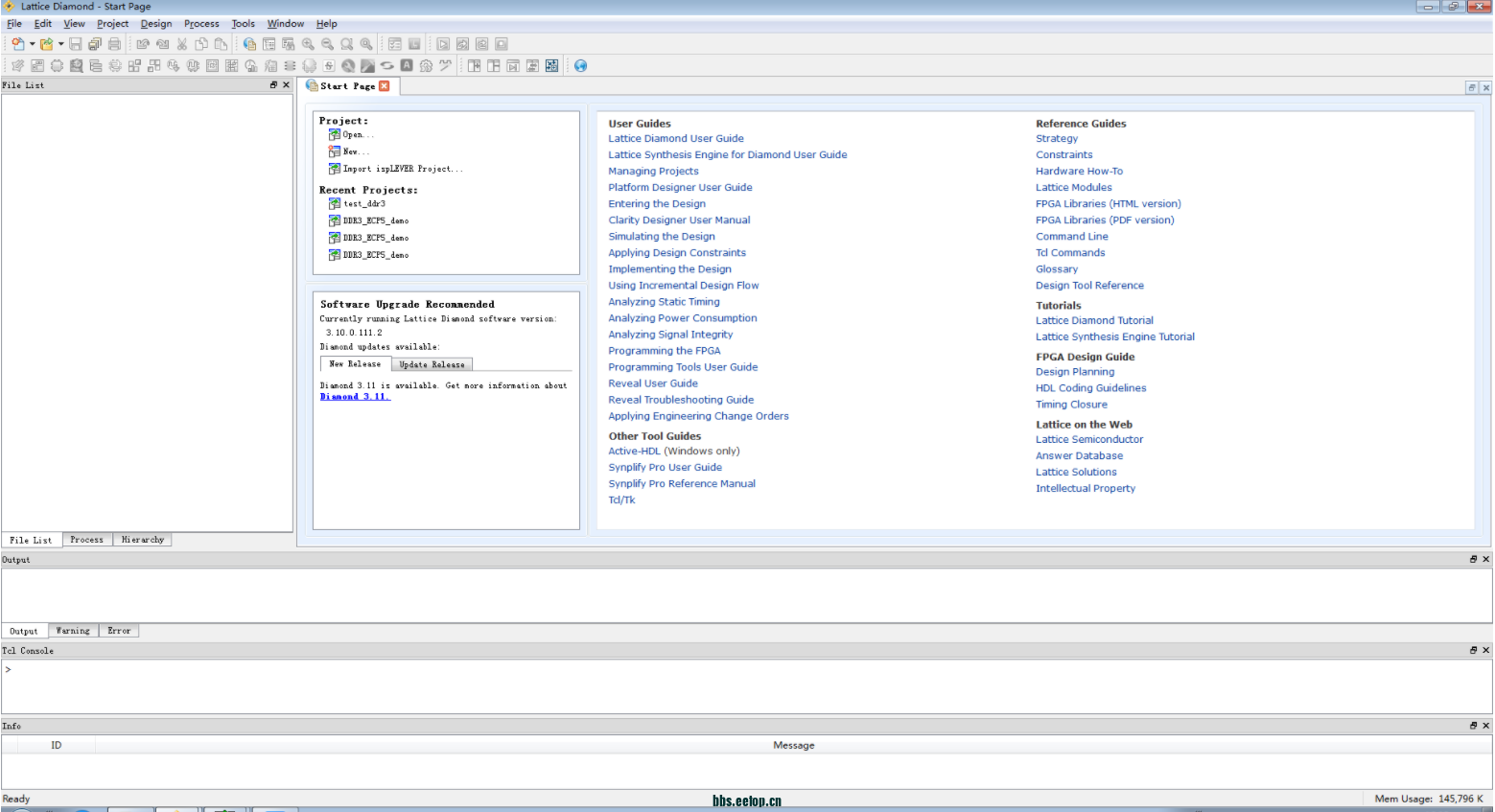Open the dropdown arrow beside New icon
Screen dimensions: 1495x812
32,44
